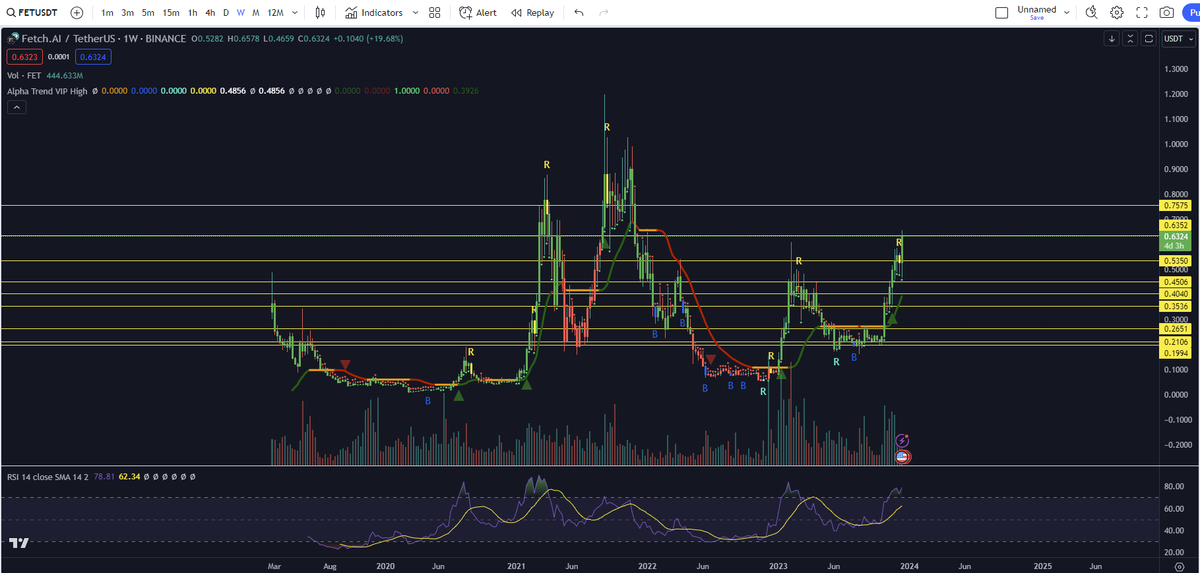
Task: Collapse the indicator legend with the caret button
Action: [15, 108]
